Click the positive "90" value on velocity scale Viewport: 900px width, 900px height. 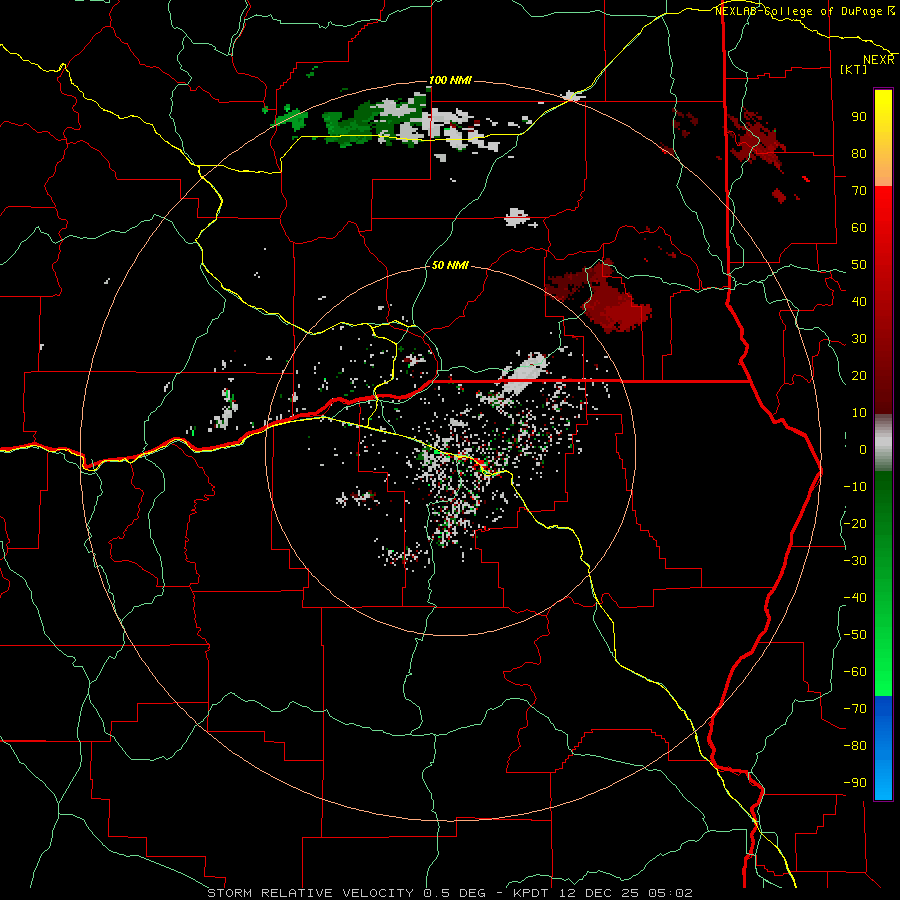pos(859,117)
